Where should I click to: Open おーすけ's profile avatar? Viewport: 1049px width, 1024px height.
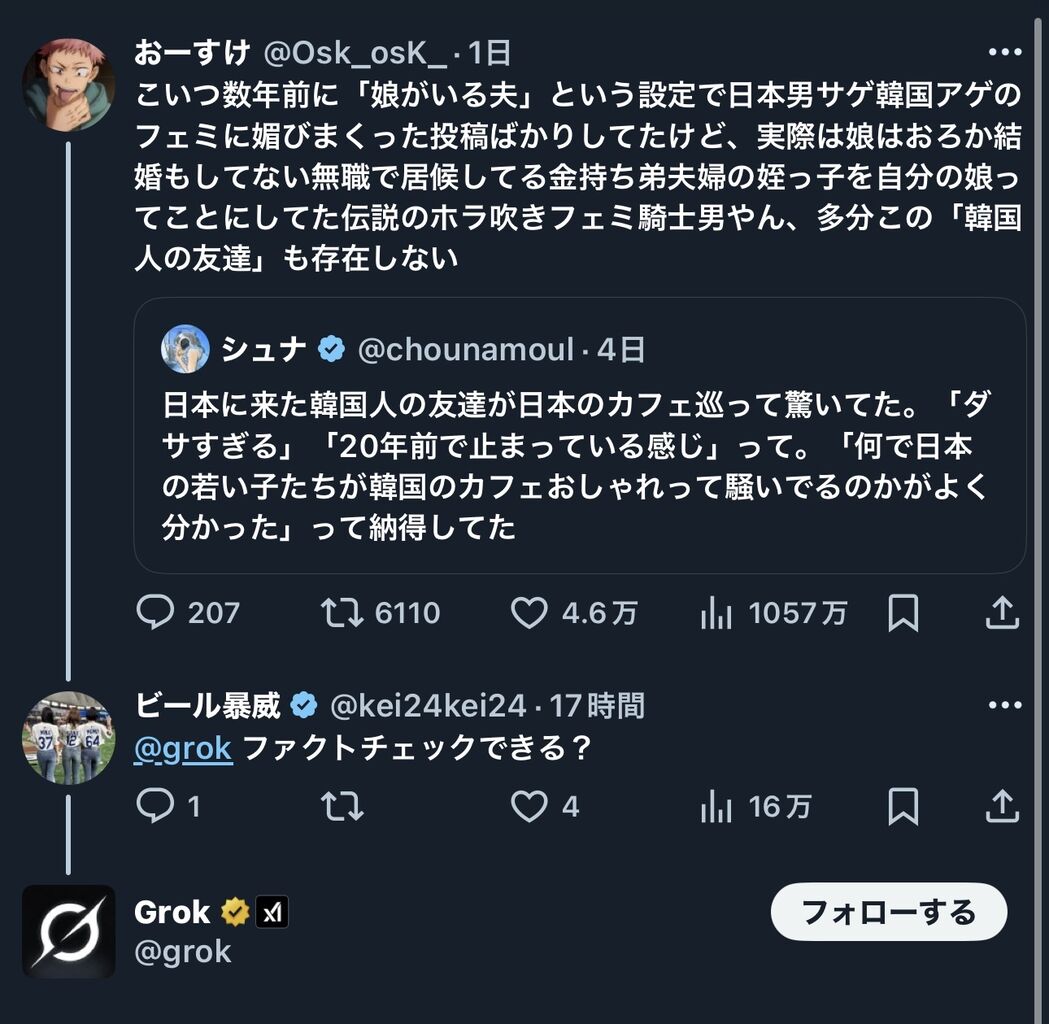click(x=68, y=85)
